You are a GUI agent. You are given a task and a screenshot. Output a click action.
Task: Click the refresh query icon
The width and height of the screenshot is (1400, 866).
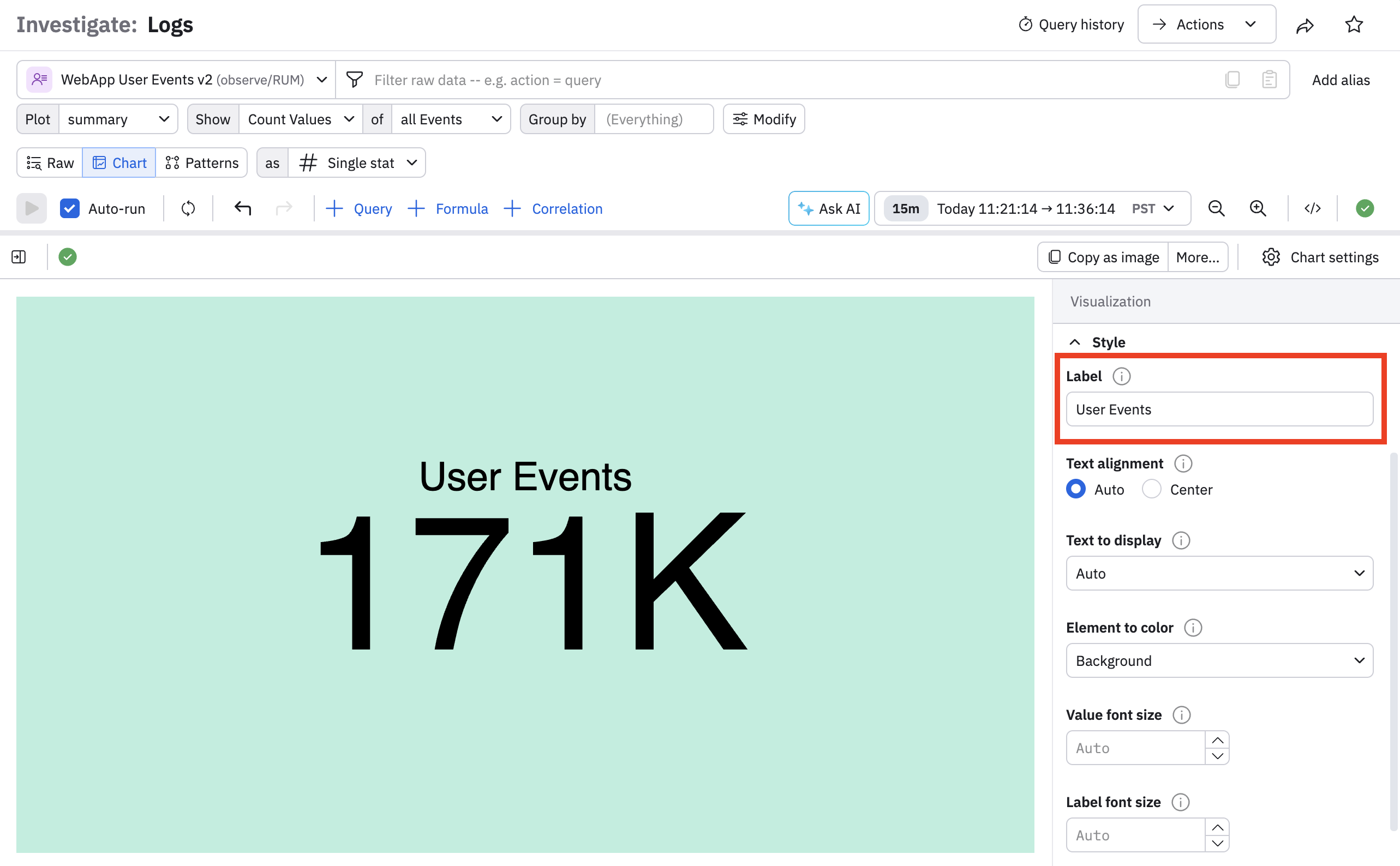[x=188, y=208]
